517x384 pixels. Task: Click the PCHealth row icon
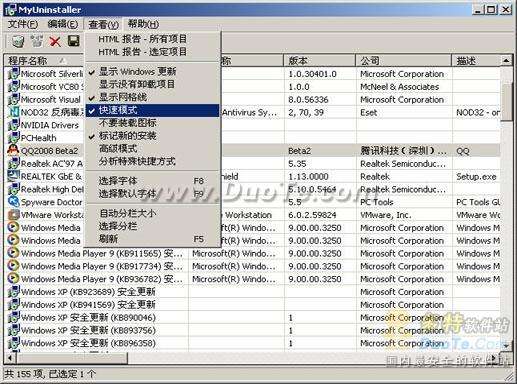(13, 138)
